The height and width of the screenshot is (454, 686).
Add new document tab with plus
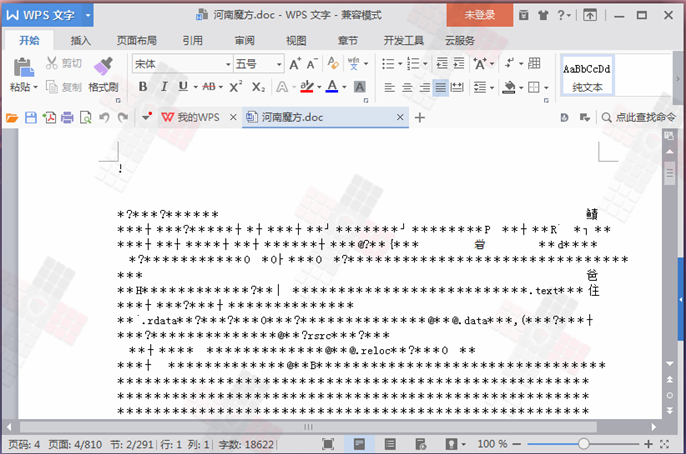coord(420,118)
